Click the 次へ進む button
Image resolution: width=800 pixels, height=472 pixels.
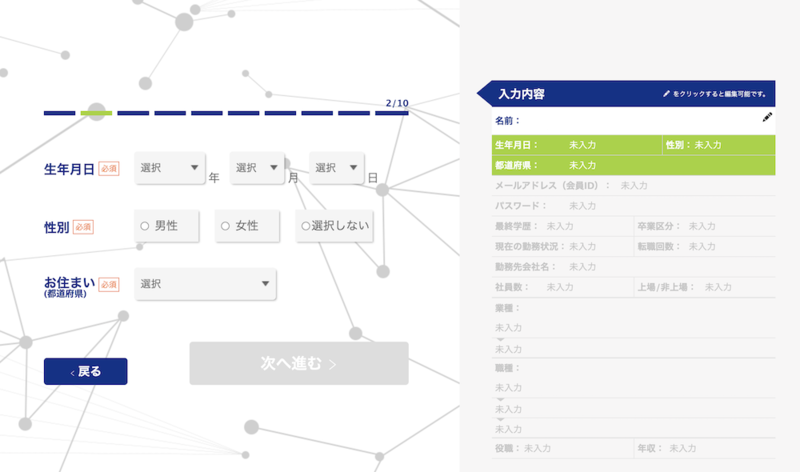tap(298, 363)
